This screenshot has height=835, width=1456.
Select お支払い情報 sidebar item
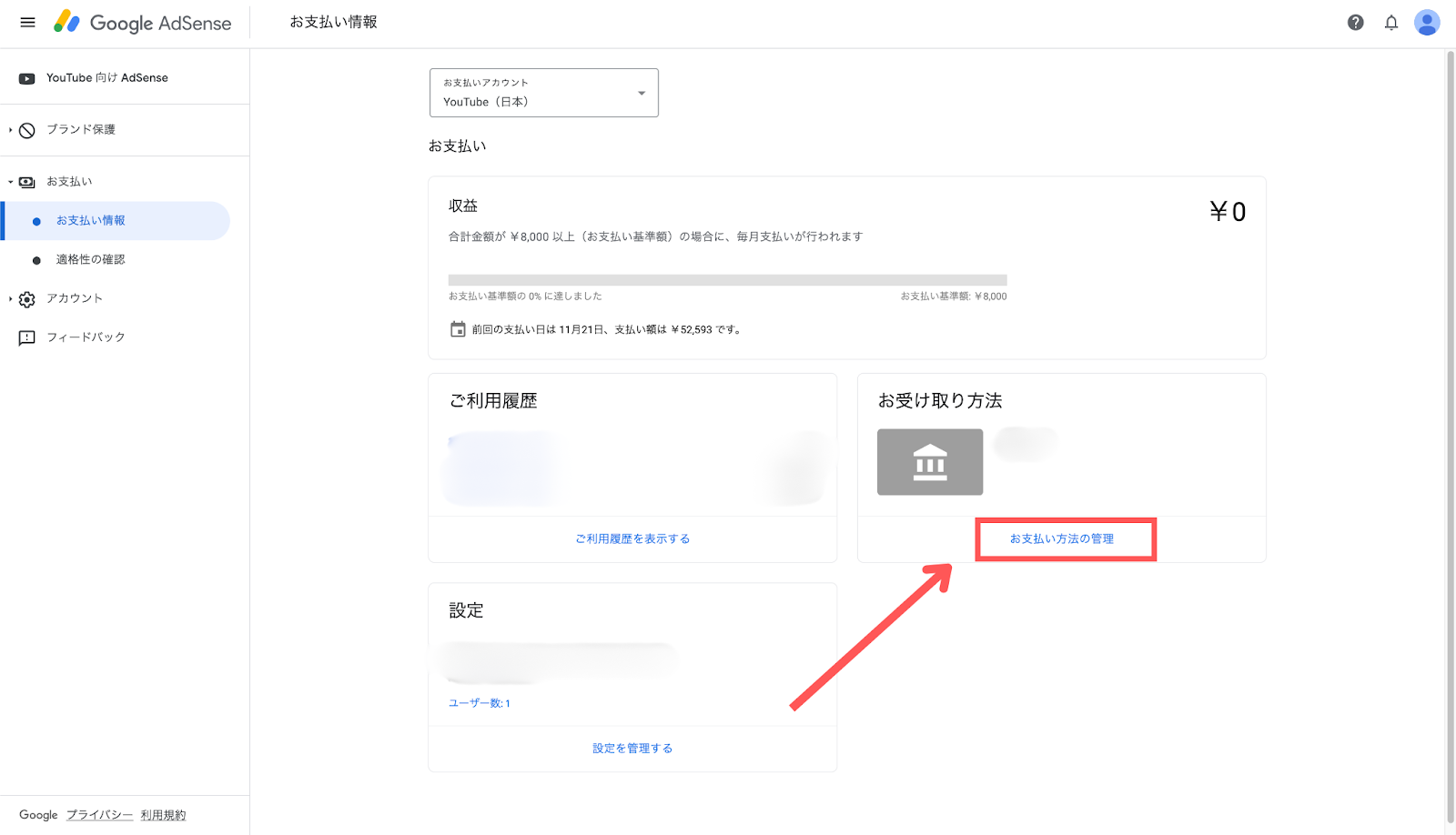(x=116, y=221)
